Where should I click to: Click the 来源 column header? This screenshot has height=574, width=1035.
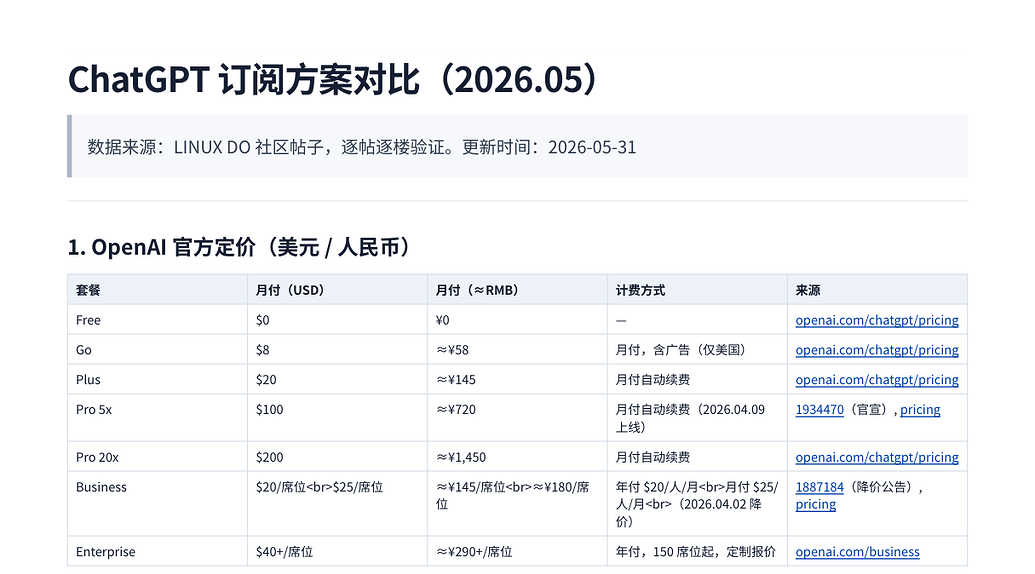[x=877, y=290]
